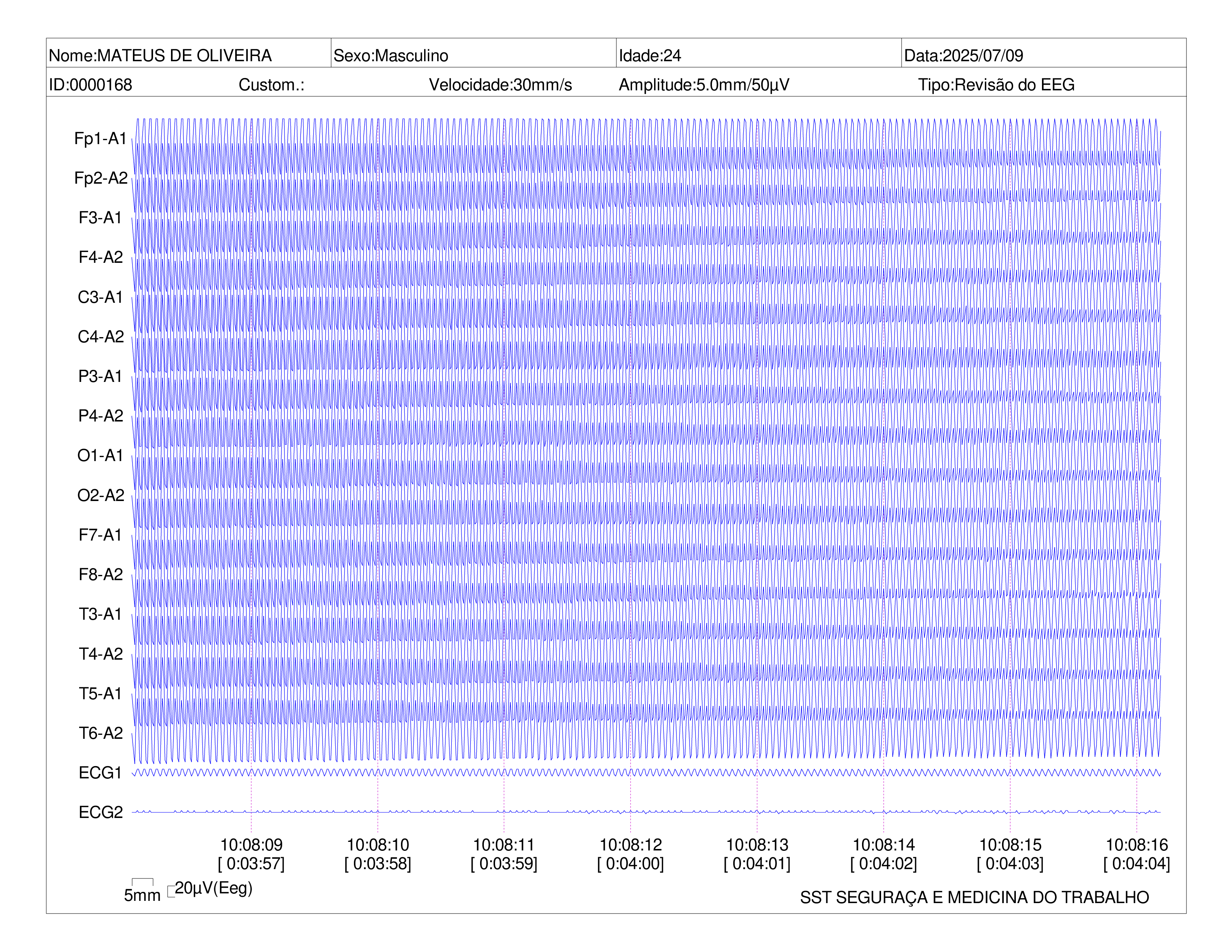
Task: Click the patient name 'Nome:MATEUS DE OLIVEIRA'
Action: [160, 55]
